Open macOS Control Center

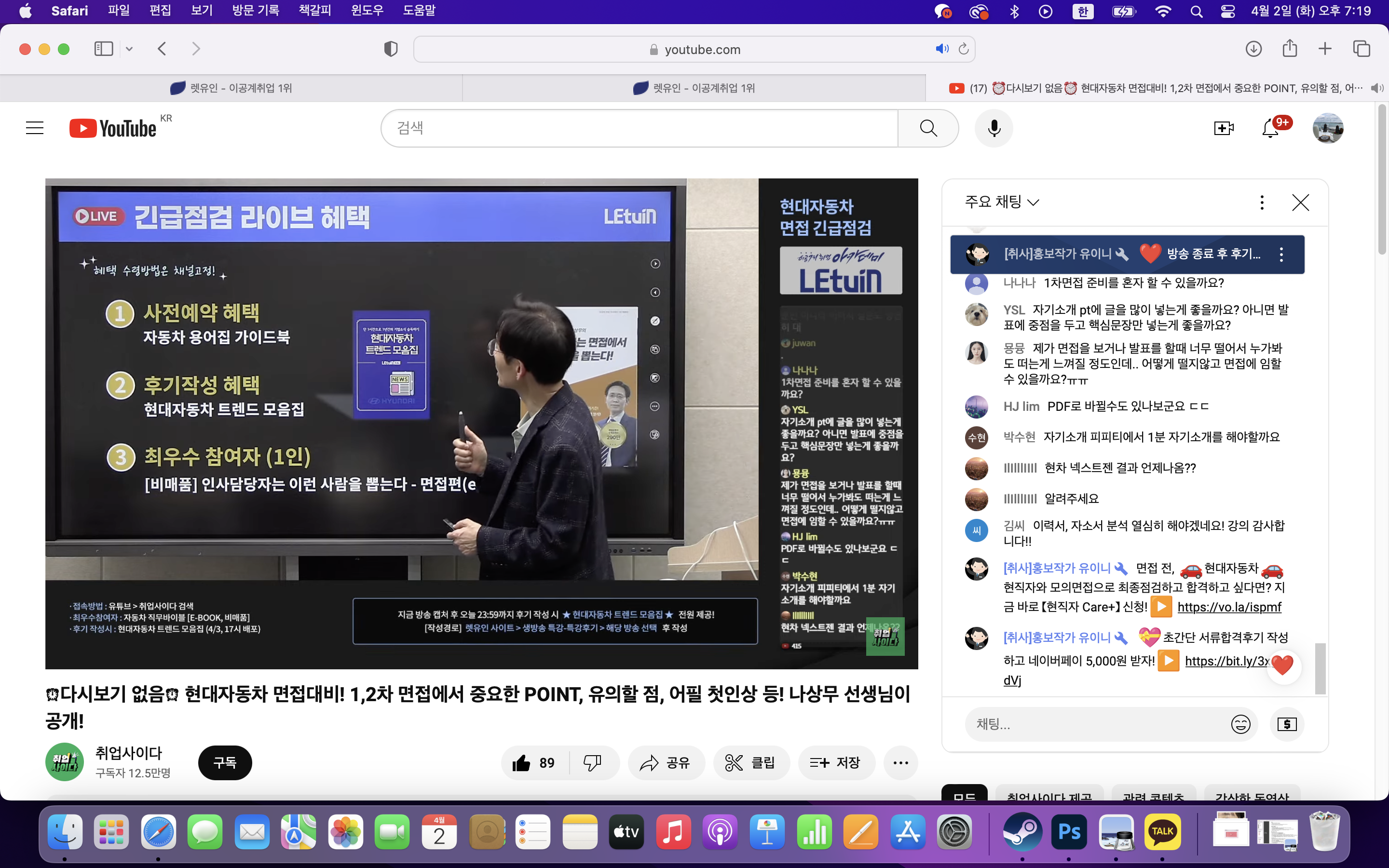pos(1228,12)
